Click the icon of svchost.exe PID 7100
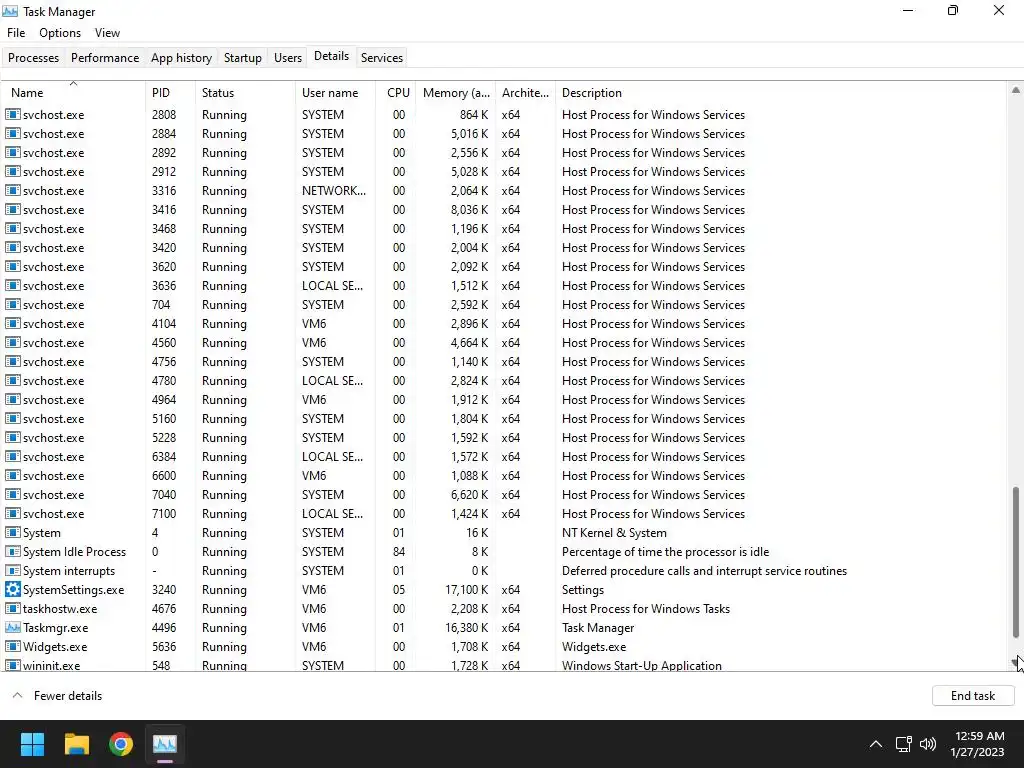 click(x=12, y=514)
